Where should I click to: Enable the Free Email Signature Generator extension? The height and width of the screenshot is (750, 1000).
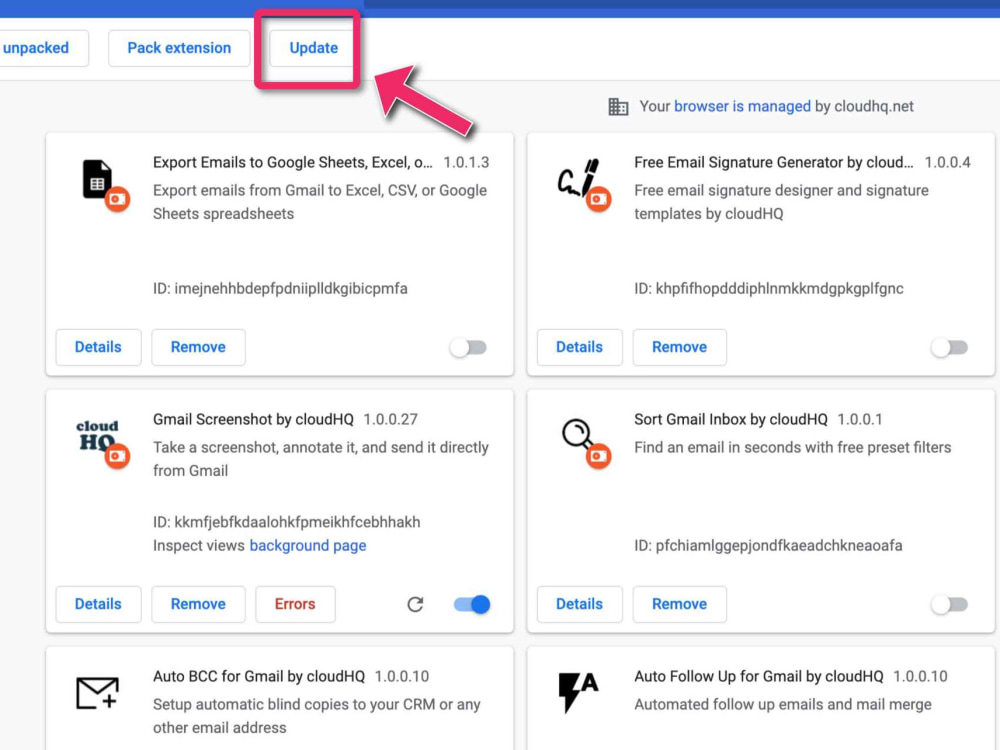tap(950, 348)
